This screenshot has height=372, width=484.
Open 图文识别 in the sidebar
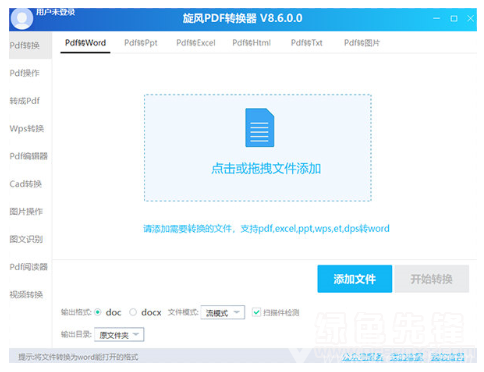(x=26, y=239)
